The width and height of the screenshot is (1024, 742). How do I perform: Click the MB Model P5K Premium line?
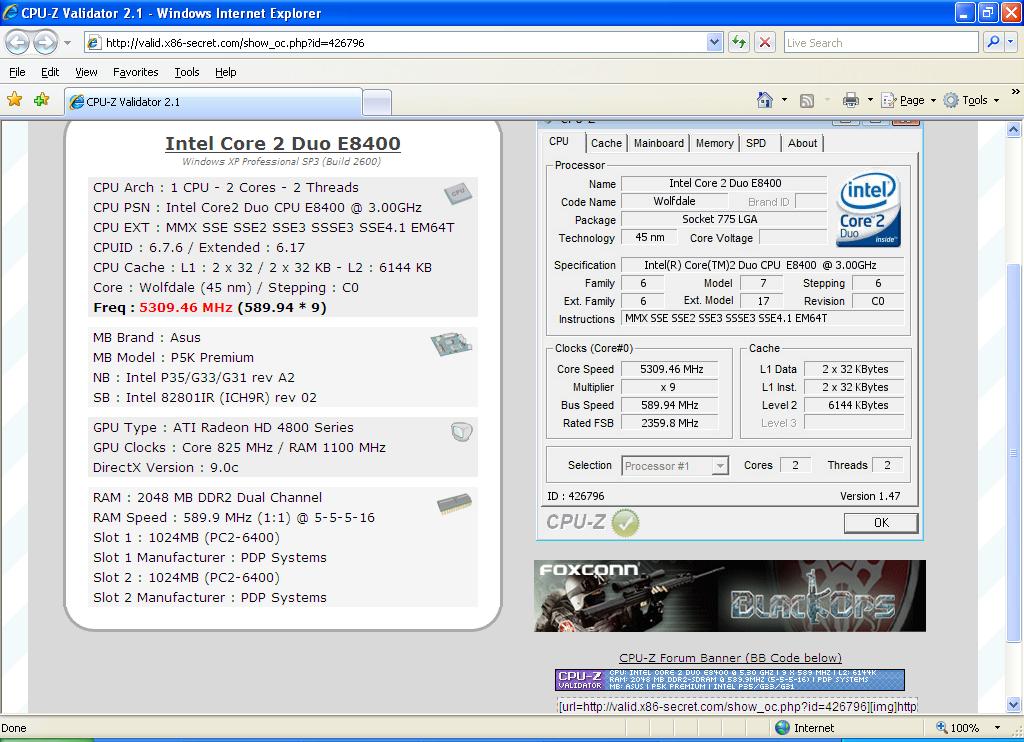[x=173, y=357]
